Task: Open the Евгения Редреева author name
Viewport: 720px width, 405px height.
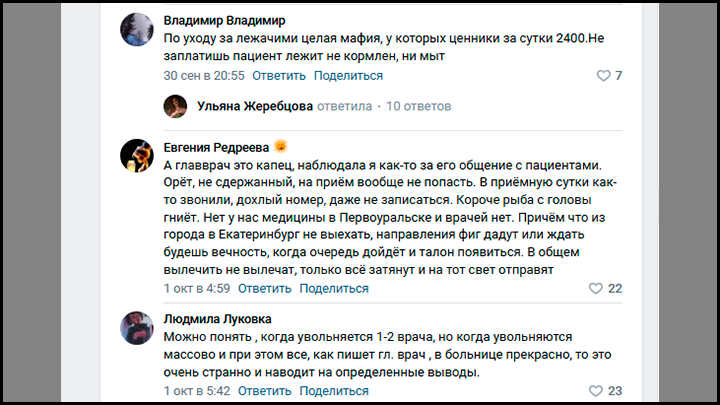Action: [216, 146]
